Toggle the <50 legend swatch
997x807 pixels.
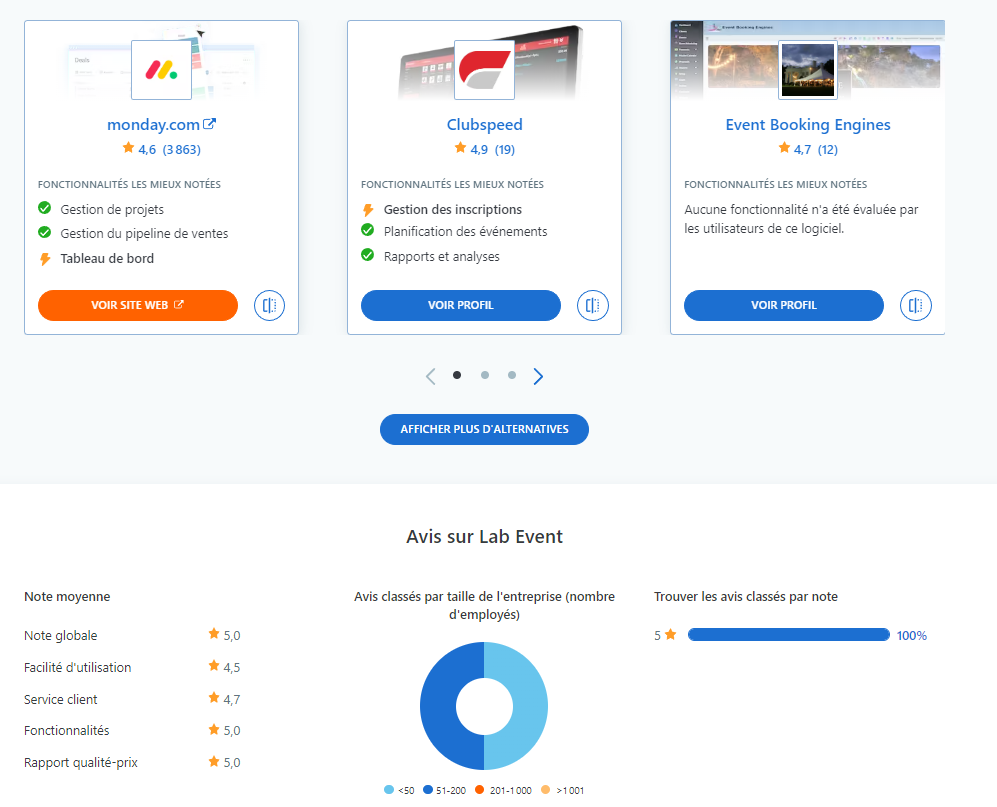pyautogui.click(x=389, y=790)
